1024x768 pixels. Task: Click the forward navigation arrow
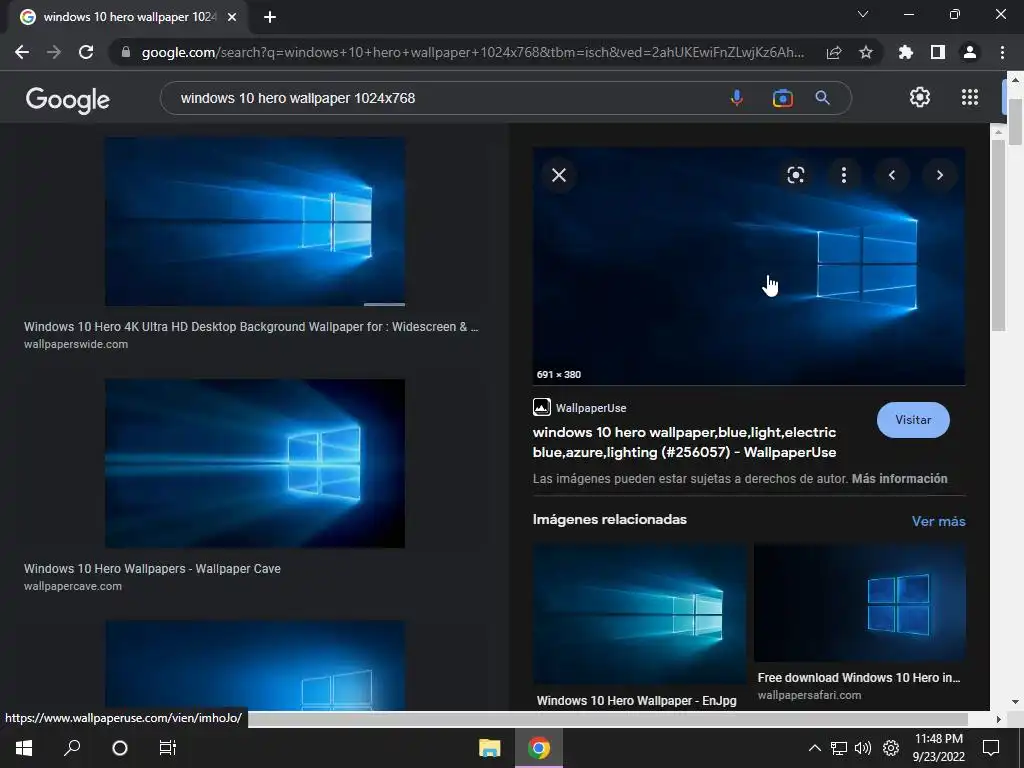point(54,52)
